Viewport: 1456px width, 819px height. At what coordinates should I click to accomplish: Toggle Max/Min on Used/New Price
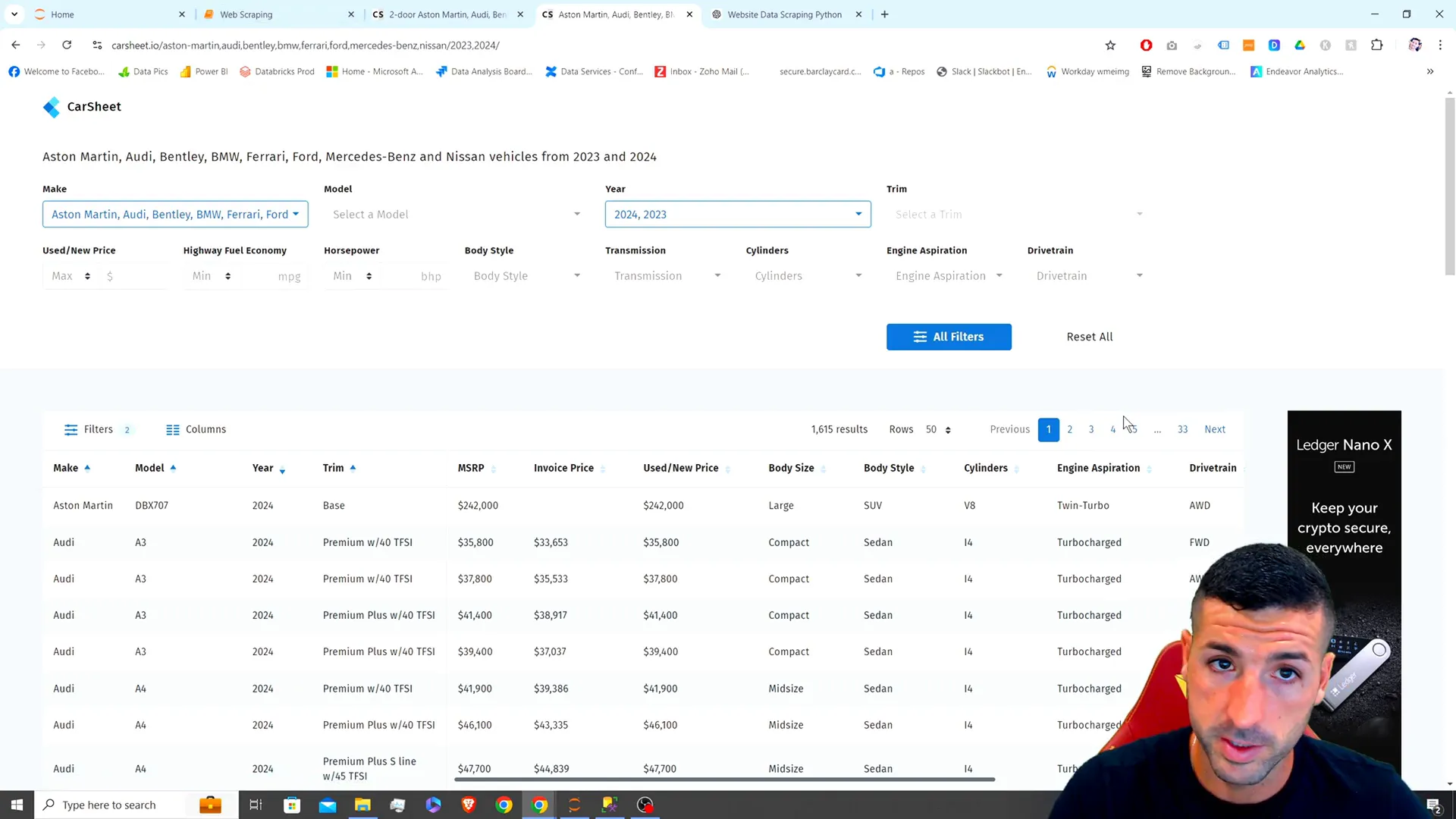[x=71, y=276]
